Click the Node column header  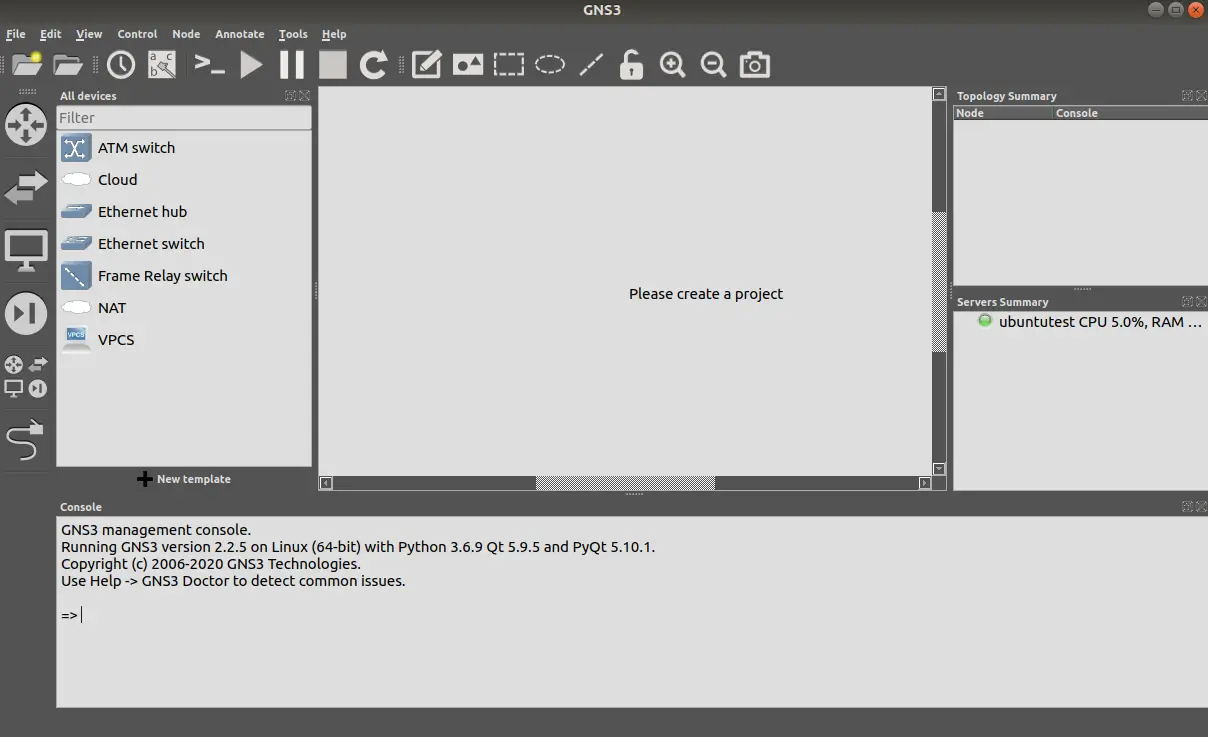(1003, 113)
